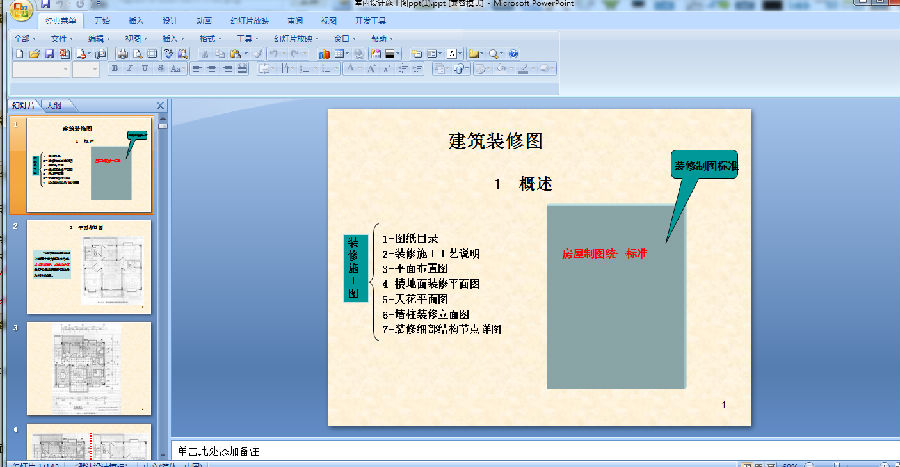
Task: Set paragraph alignment to right
Action: click(x=227, y=69)
